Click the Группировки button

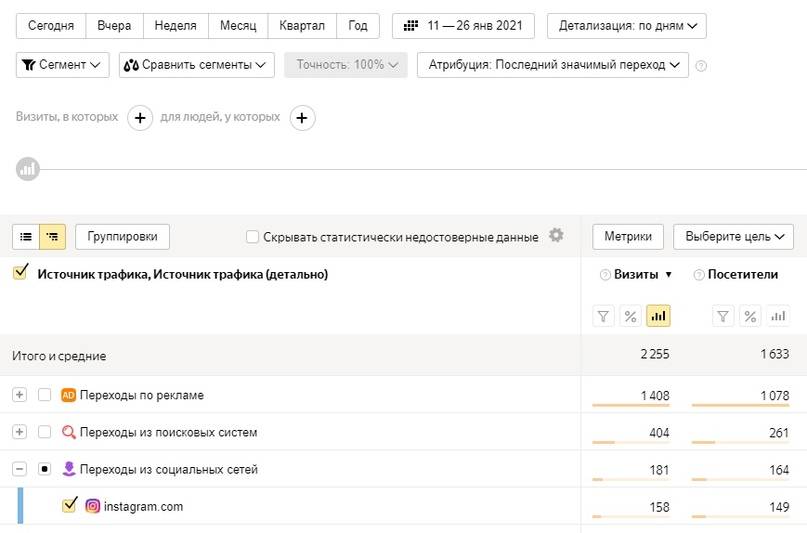tap(122, 237)
